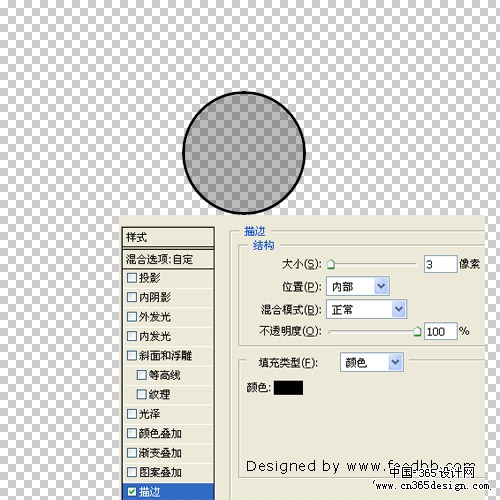
Task: Toggle the 图案叠加 (Pattern Overlay) checkbox
Action: pyautogui.click(x=132, y=472)
